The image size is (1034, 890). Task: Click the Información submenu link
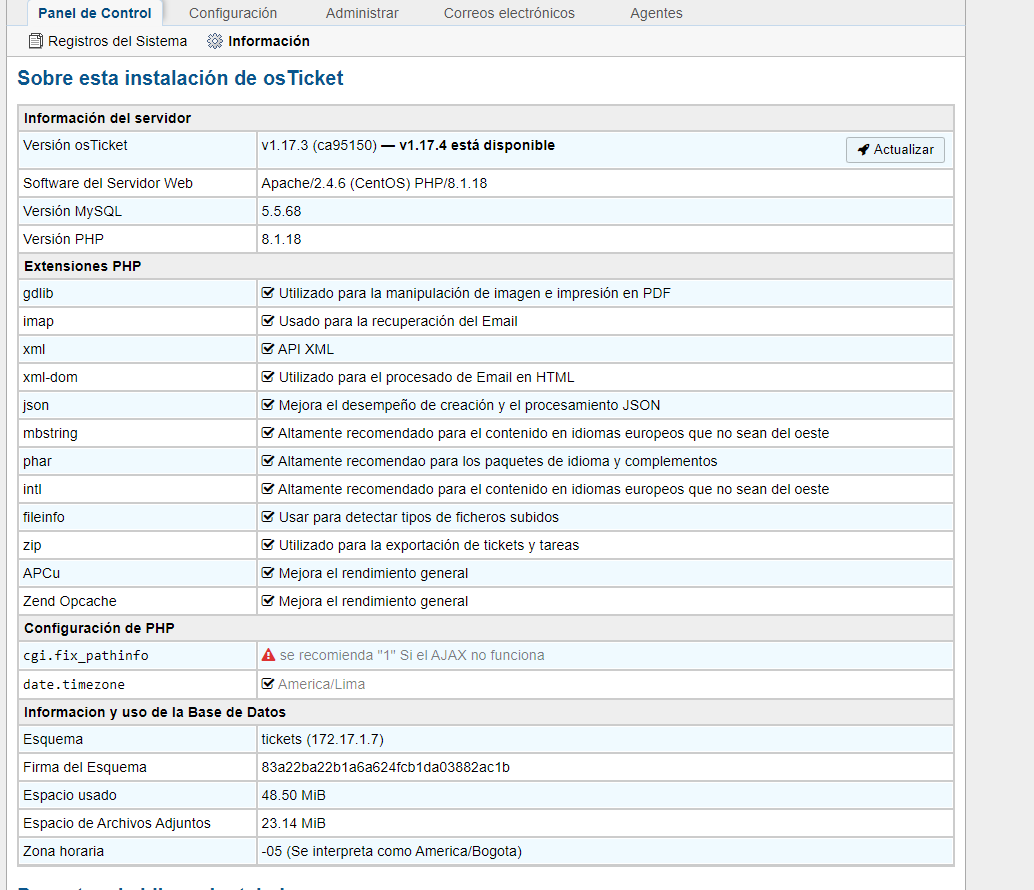tap(269, 41)
